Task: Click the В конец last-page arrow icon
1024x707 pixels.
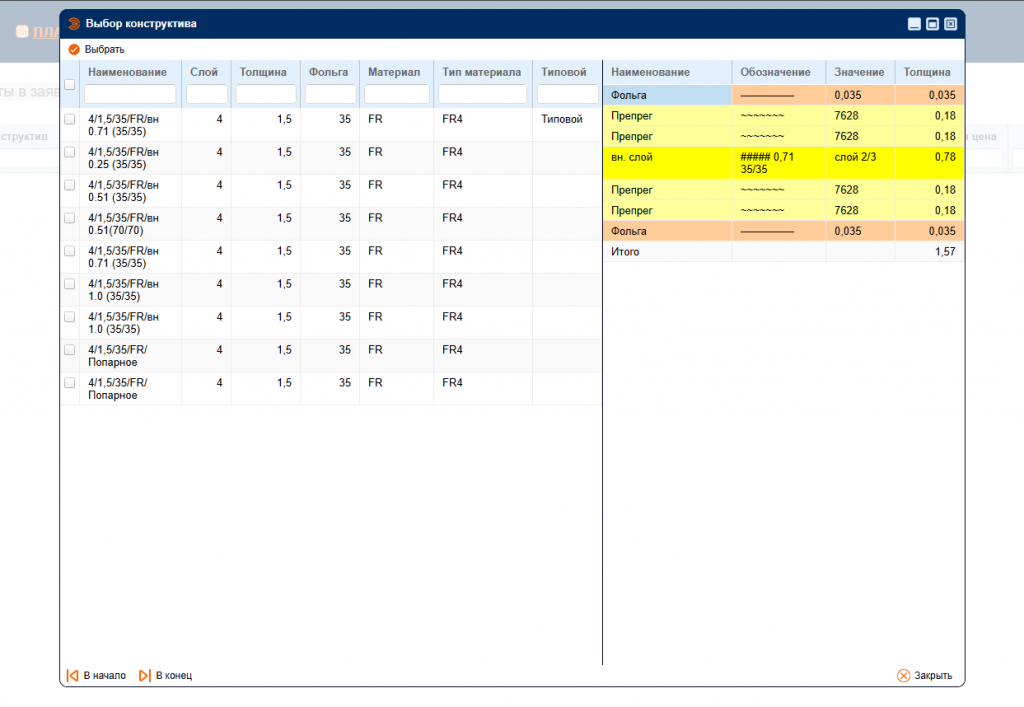Action: [x=145, y=676]
